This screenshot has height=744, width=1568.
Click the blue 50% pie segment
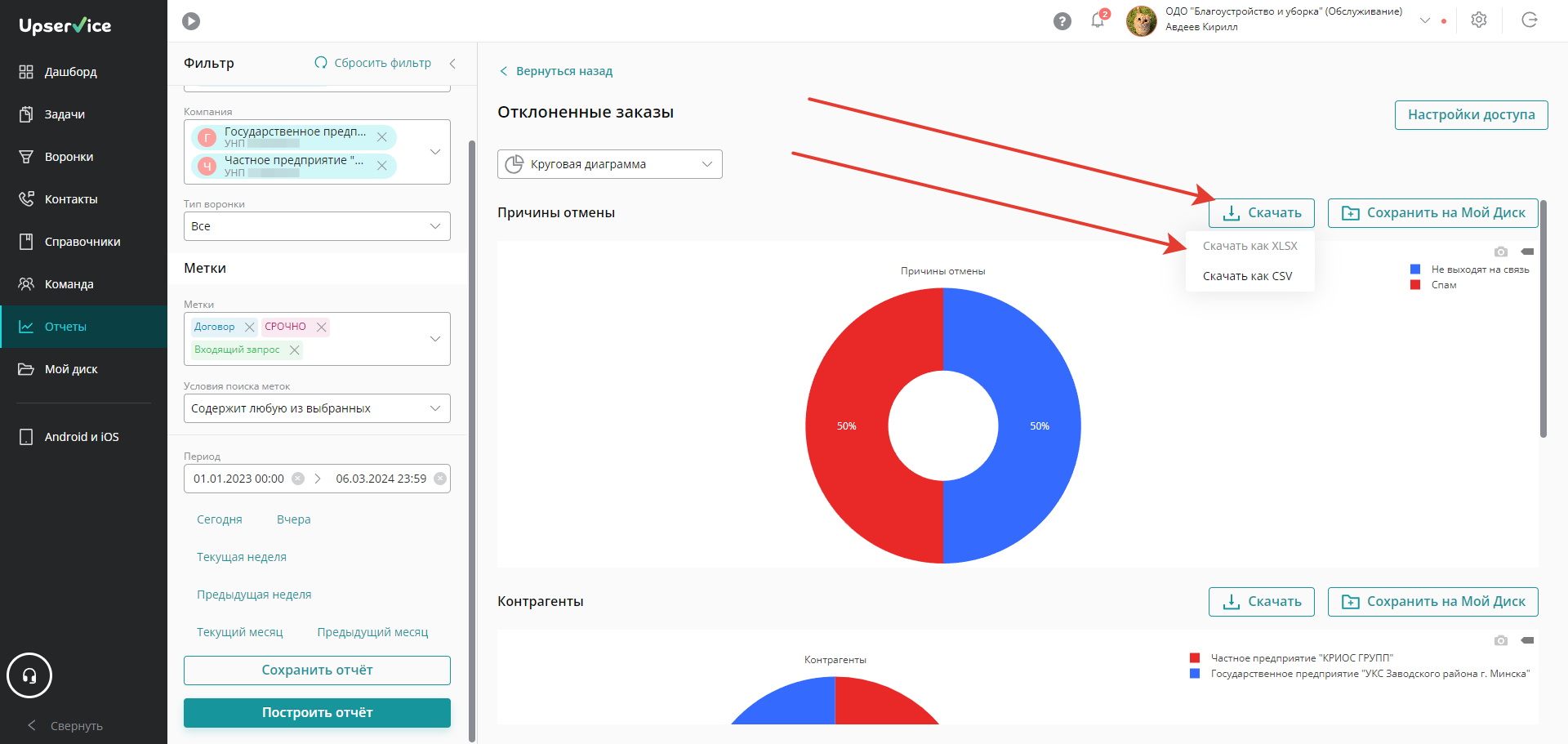click(x=1040, y=425)
